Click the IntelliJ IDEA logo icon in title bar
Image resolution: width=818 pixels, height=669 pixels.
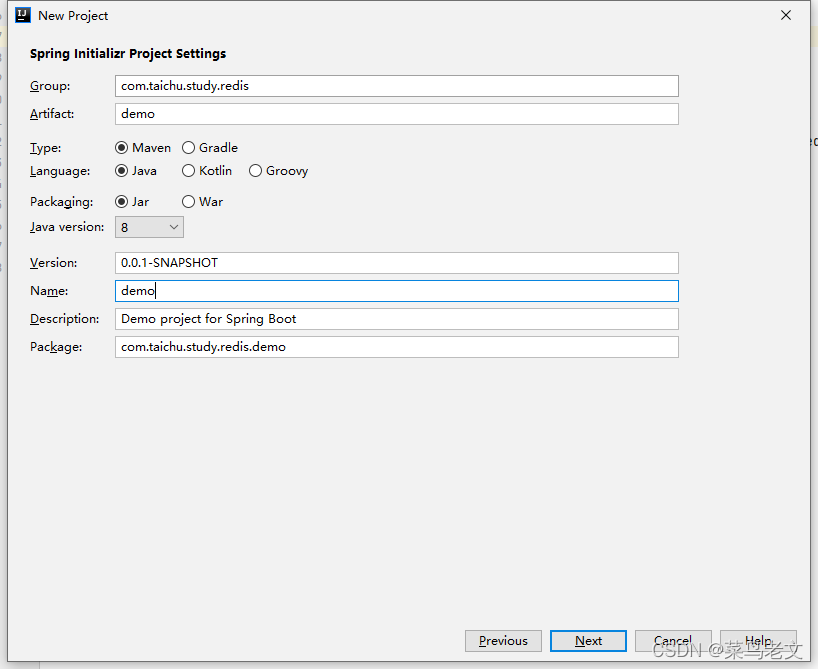(23, 16)
